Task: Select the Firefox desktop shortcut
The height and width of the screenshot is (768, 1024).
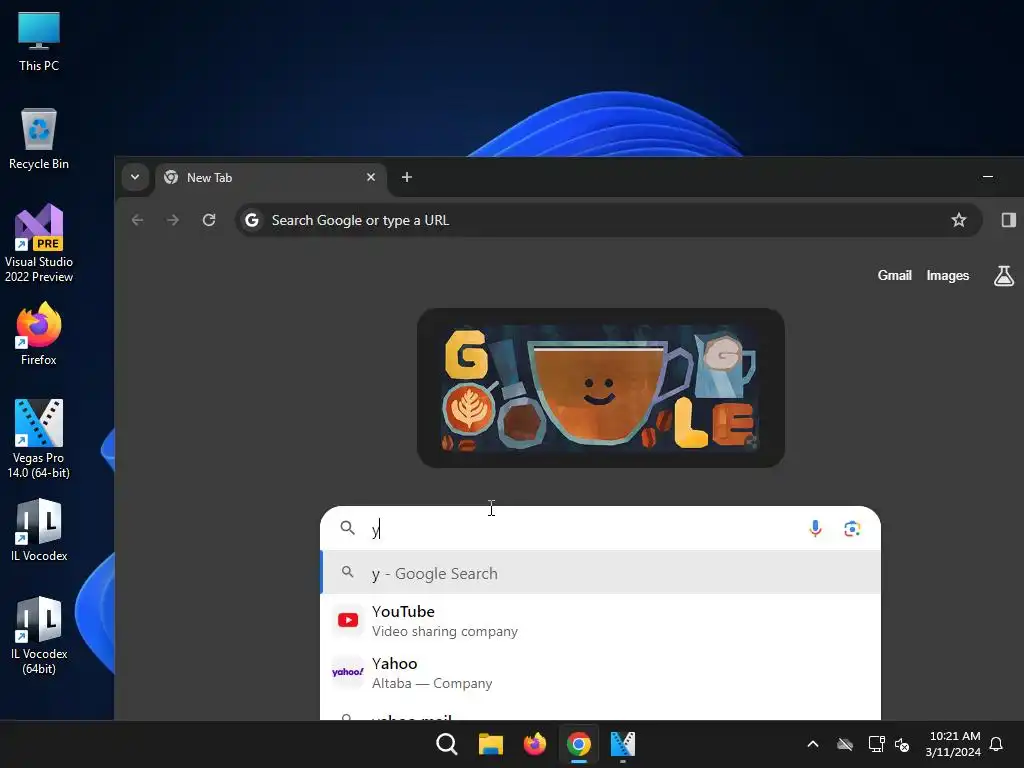Action: [x=39, y=334]
